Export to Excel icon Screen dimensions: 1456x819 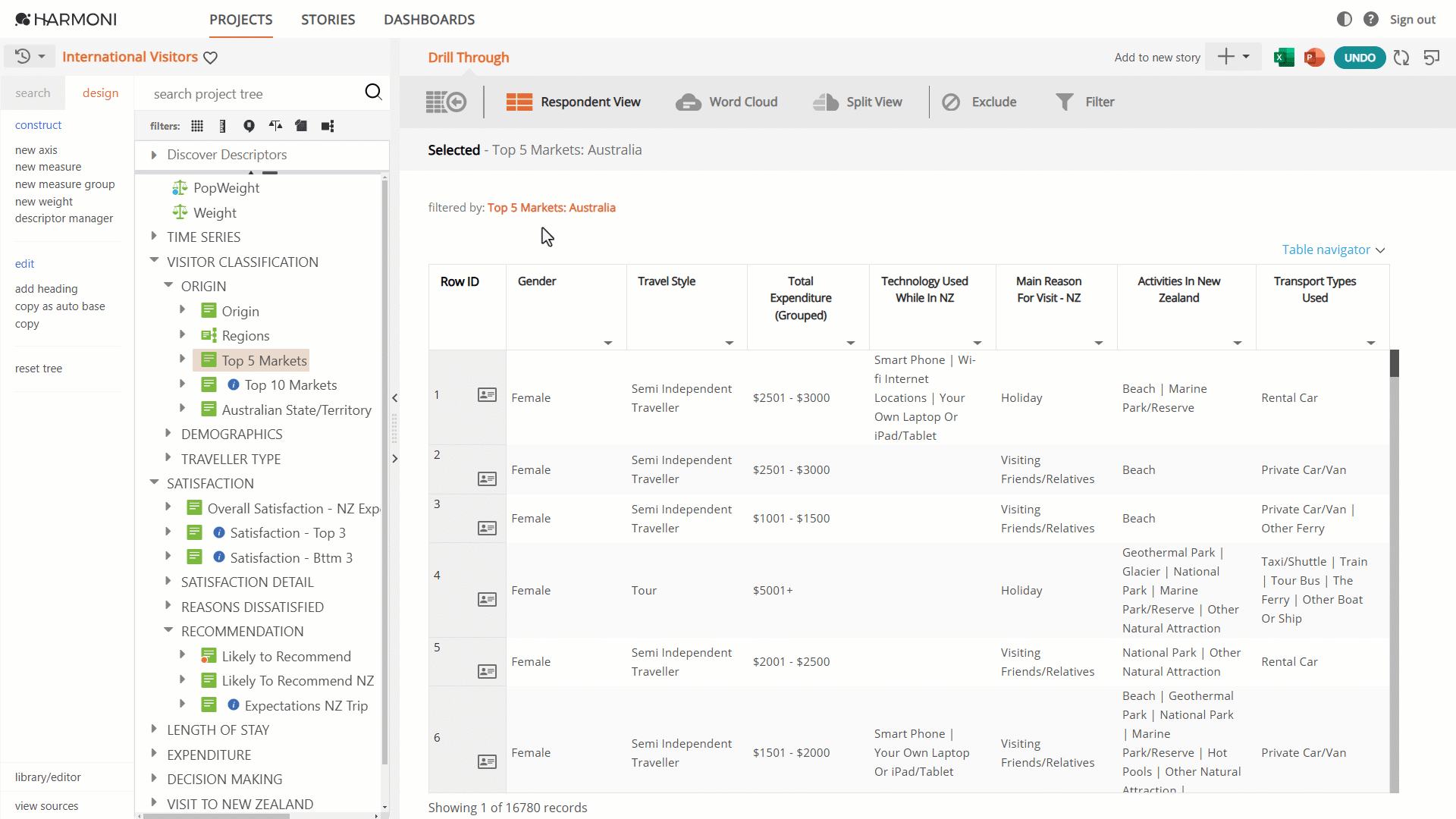(1284, 58)
